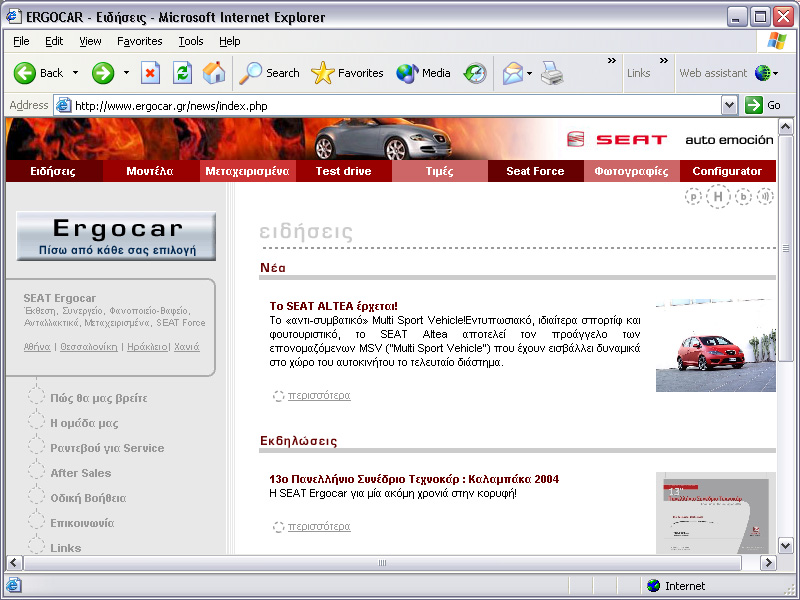Click the Τεχνοκάρ conference thumbnail image
The image size is (800, 600).
[716, 513]
